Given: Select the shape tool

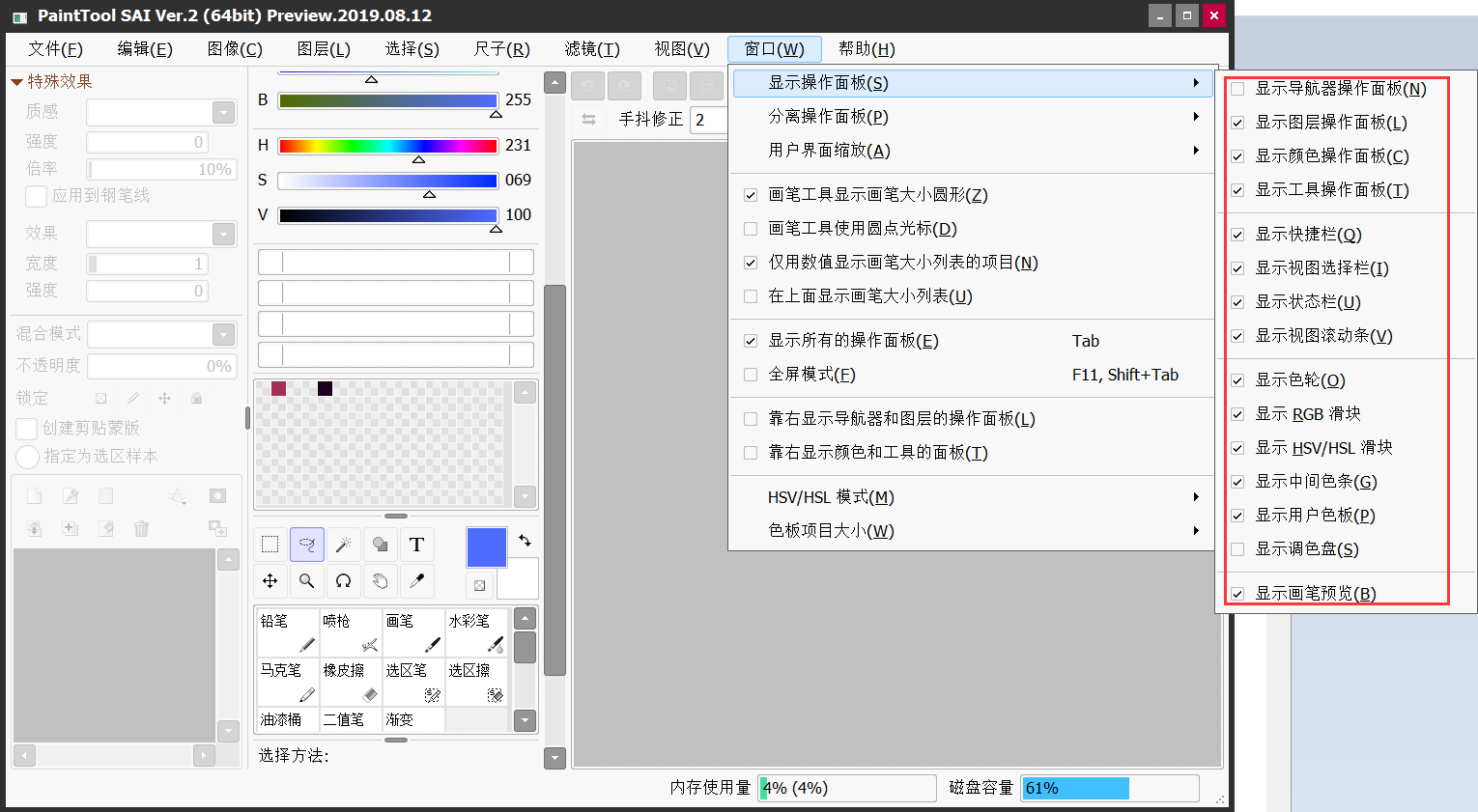Looking at the screenshot, I should point(380,545).
